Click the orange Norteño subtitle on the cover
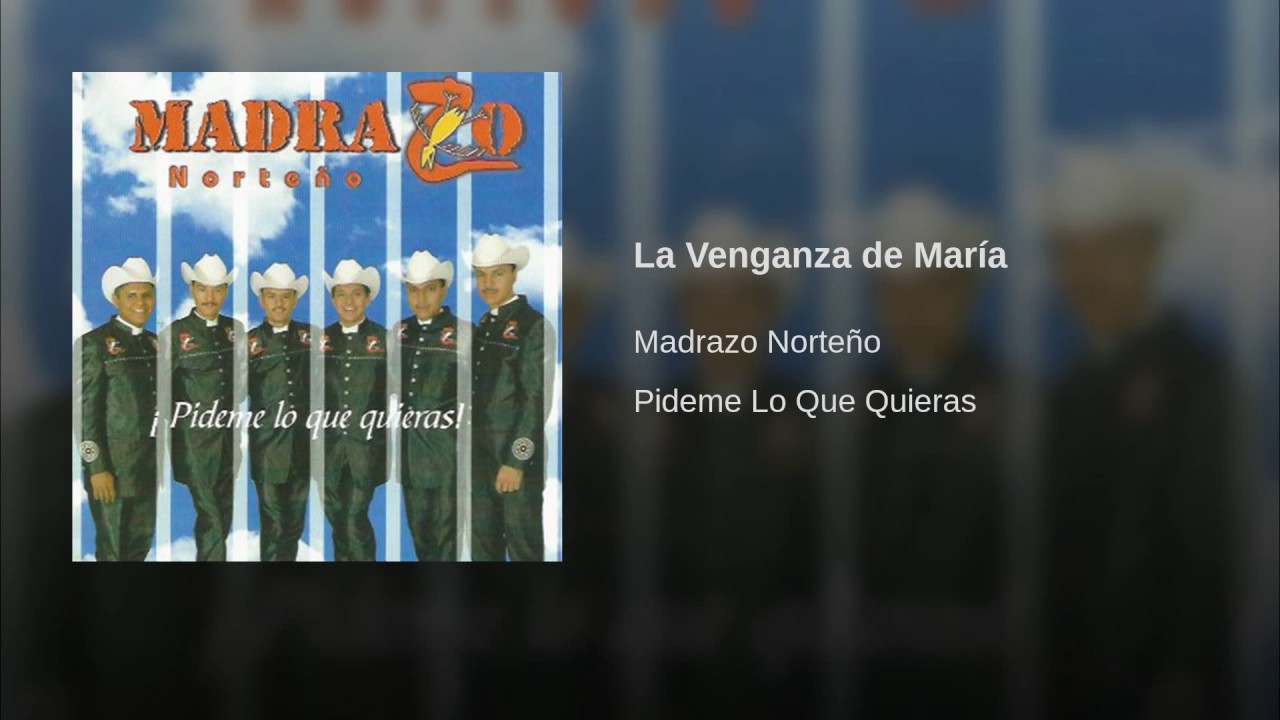Image resolution: width=1280 pixels, height=720 pixels. click(x=265, y=178)
